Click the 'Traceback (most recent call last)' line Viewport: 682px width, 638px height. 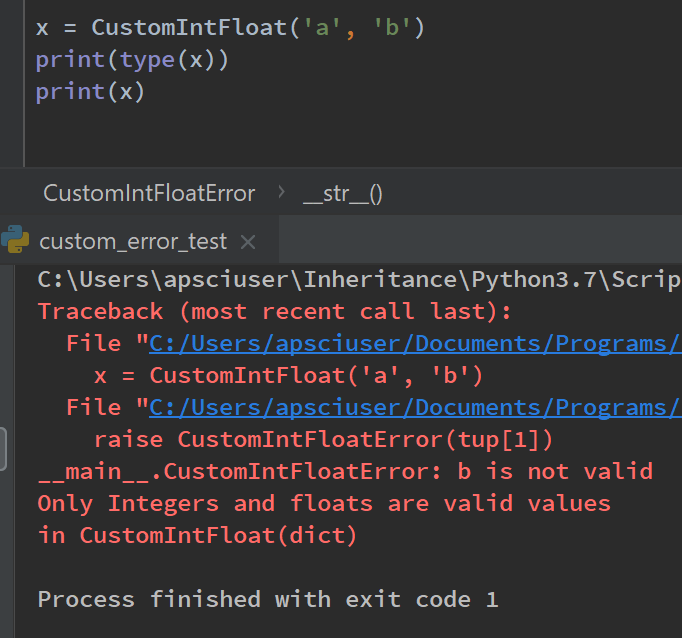tap(274, 312)
